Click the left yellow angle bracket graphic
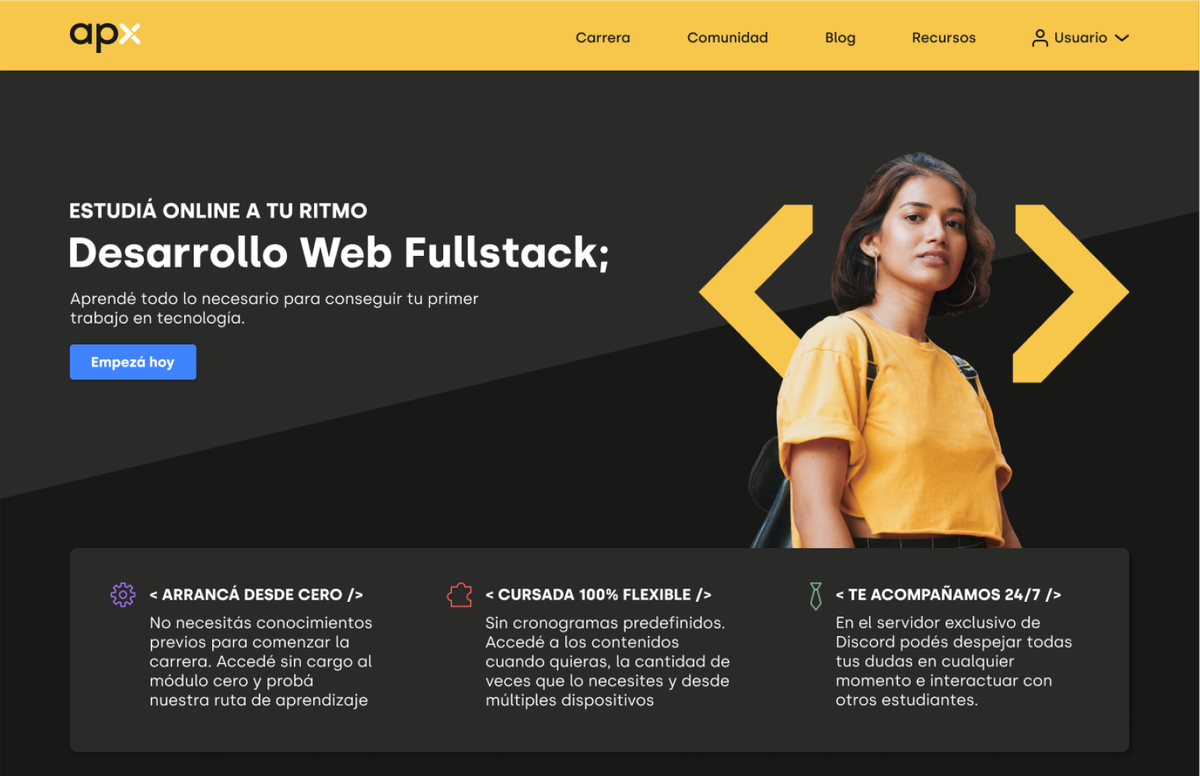Screen dimensions: 1200x776 coord(756,292)
